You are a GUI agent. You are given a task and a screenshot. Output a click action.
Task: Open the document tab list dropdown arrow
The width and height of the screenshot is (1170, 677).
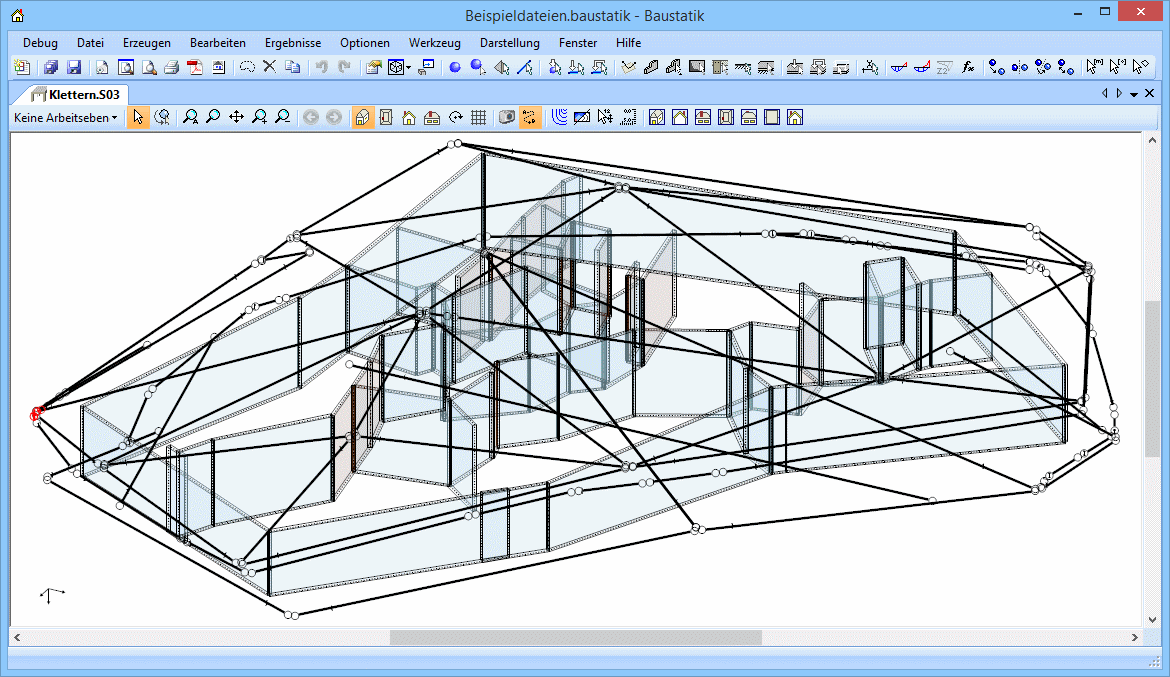[1134, 93]
